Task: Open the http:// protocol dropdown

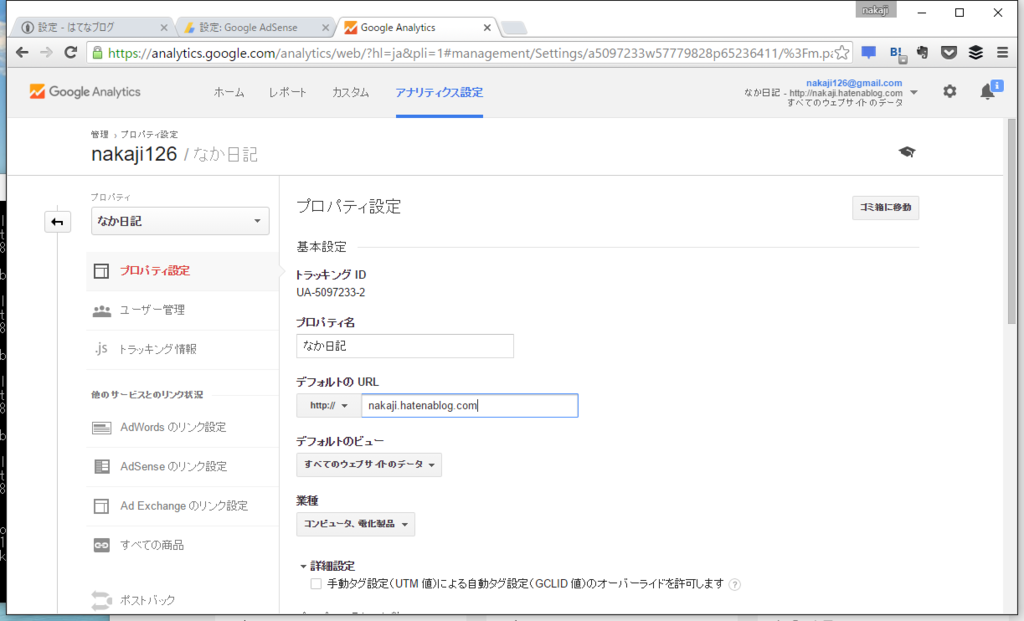Action: (328, 406)
